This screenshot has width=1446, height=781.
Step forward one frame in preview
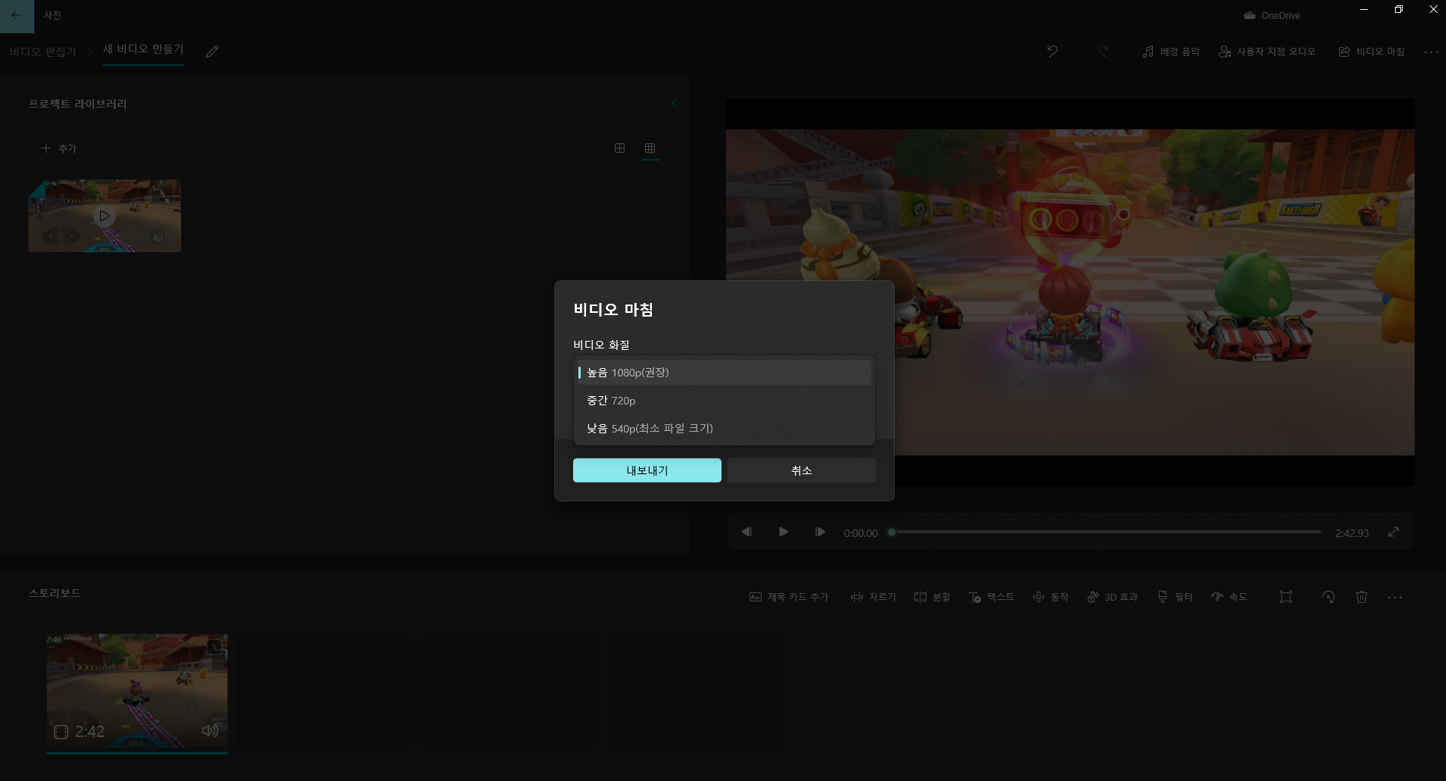pos(820,532)
